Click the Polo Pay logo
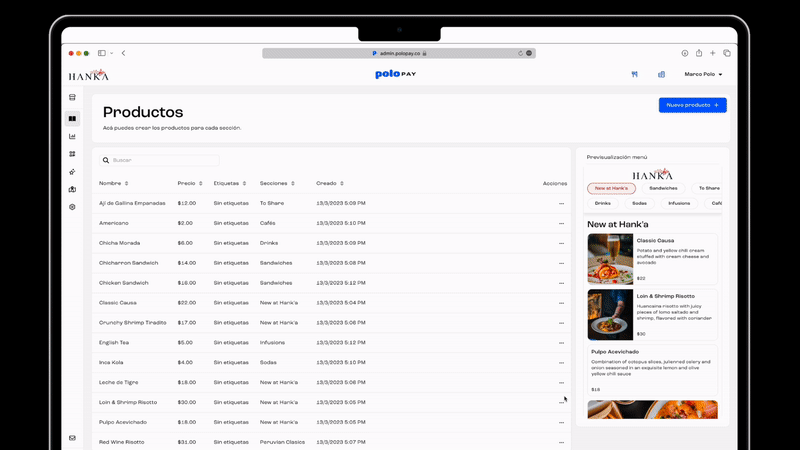The width and height of the screenshot is (800, 450). [395, 74]
